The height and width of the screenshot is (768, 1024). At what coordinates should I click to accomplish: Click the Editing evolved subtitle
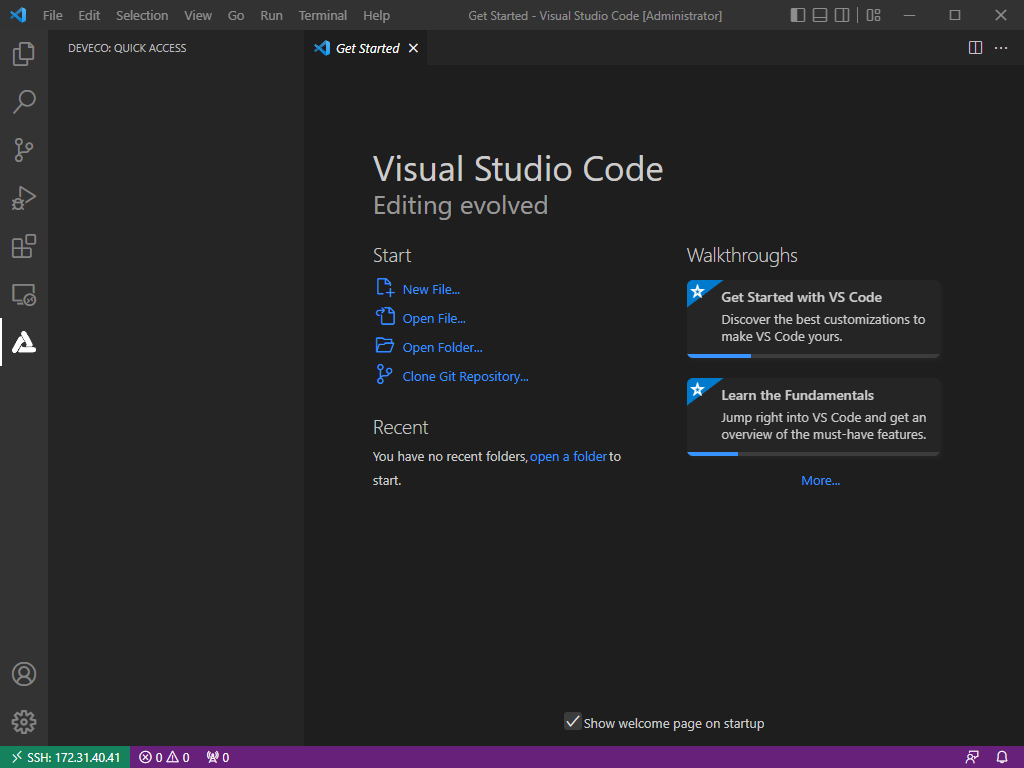[x=460, y=206]
